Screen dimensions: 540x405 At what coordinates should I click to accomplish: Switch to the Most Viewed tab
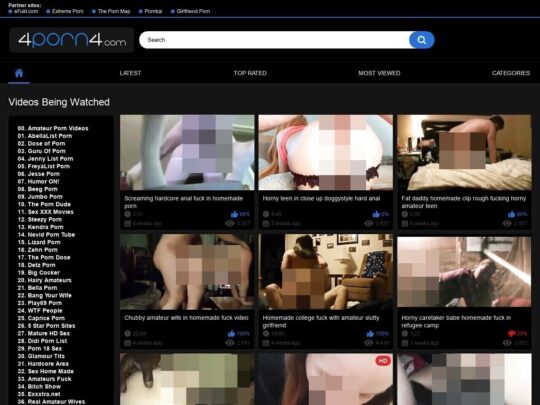379,73
